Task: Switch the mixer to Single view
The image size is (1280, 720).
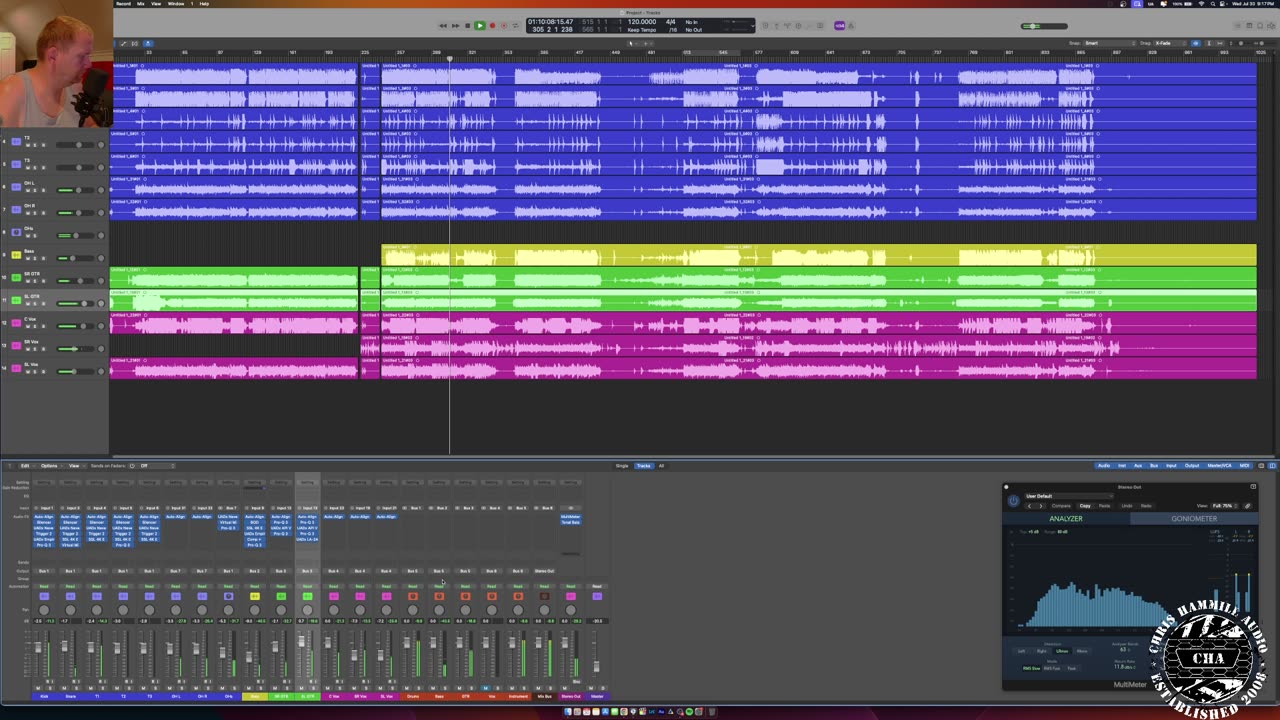Action: 622,466
